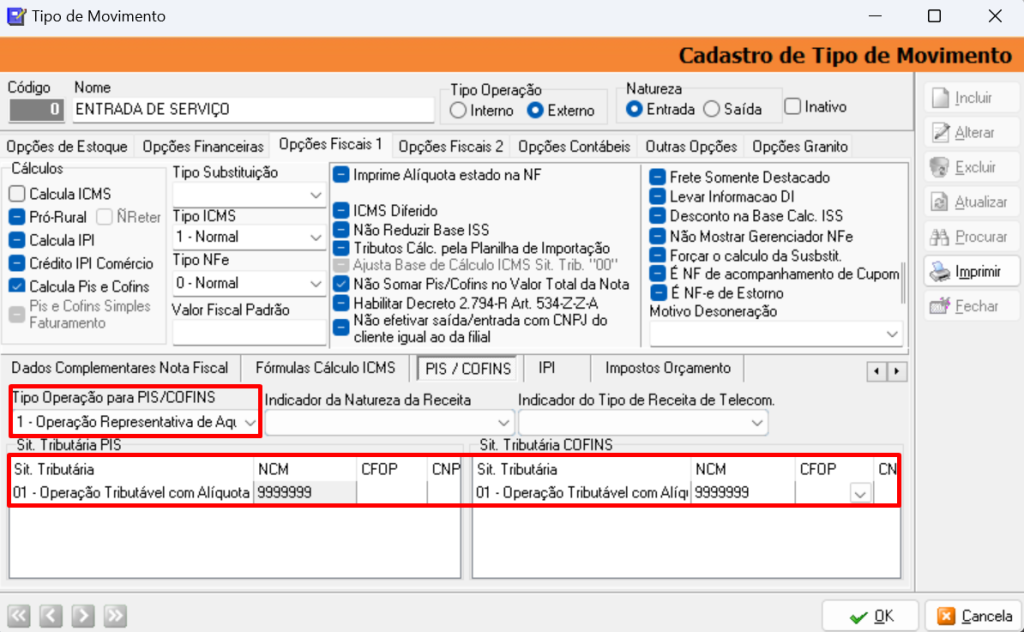Select Externo operation type
1024x632 pixels.
536,110
